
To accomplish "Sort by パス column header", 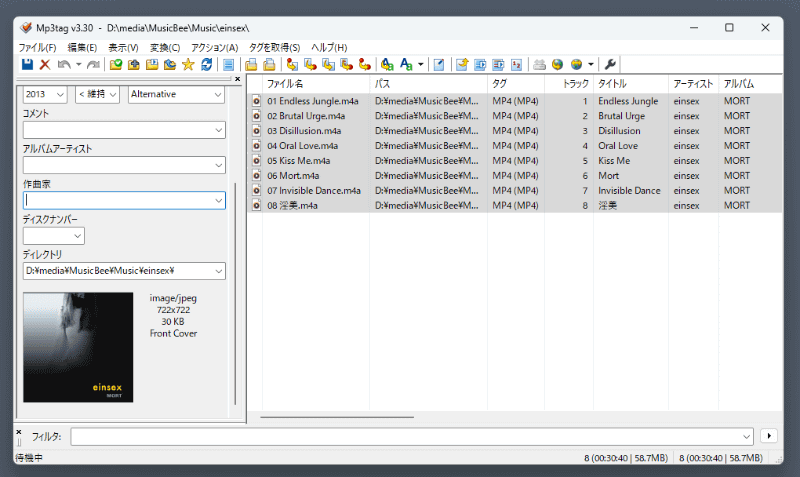I will tap(429, 84).
